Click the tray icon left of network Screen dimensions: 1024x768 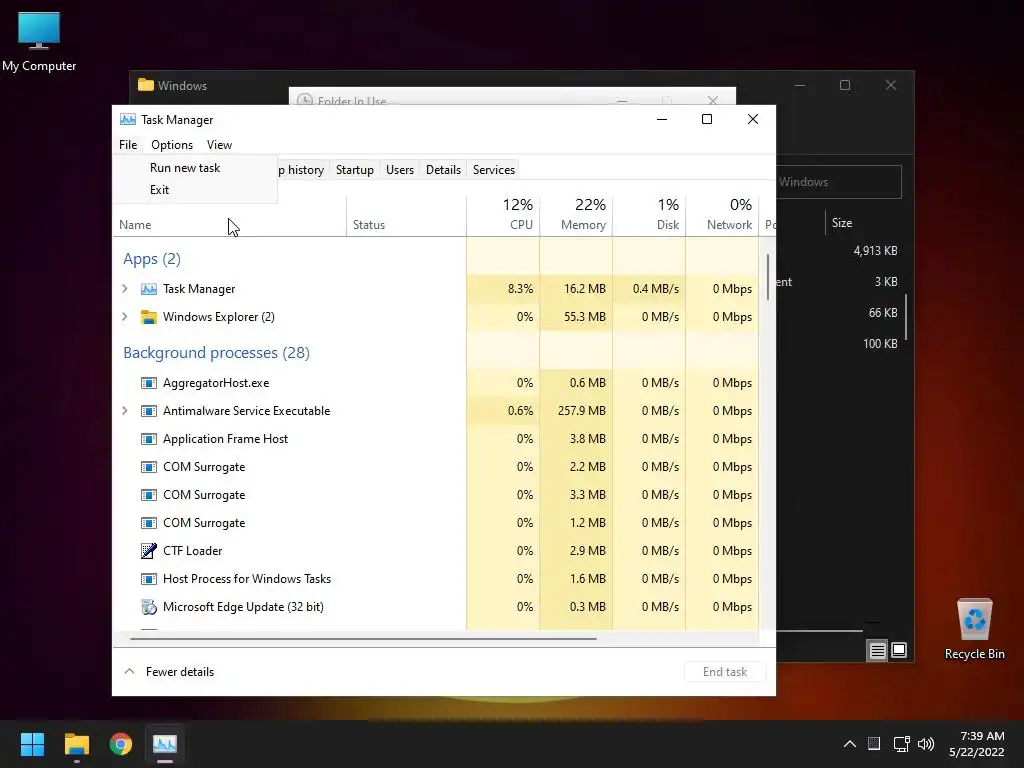tap(874, 743)
